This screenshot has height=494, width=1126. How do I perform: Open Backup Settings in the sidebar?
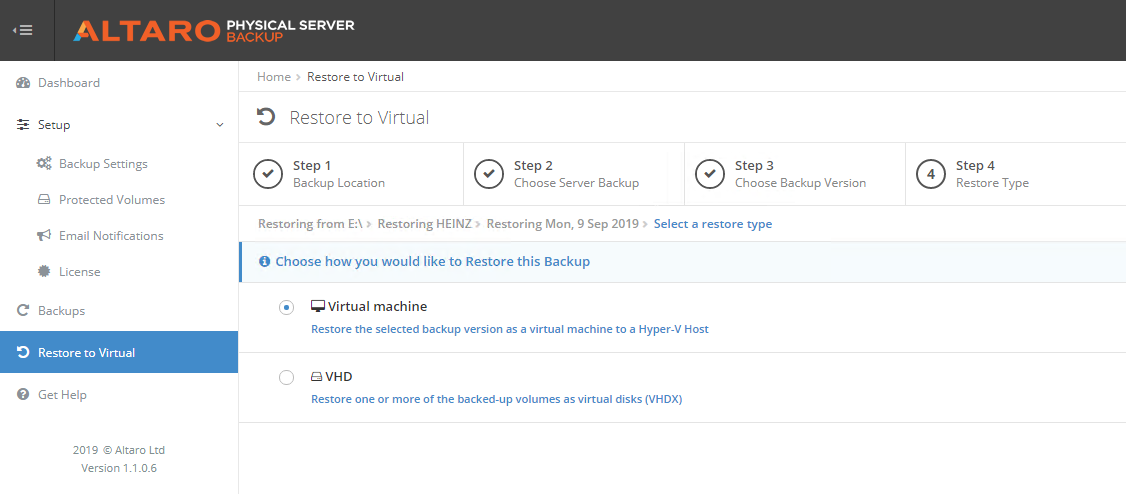102,164
